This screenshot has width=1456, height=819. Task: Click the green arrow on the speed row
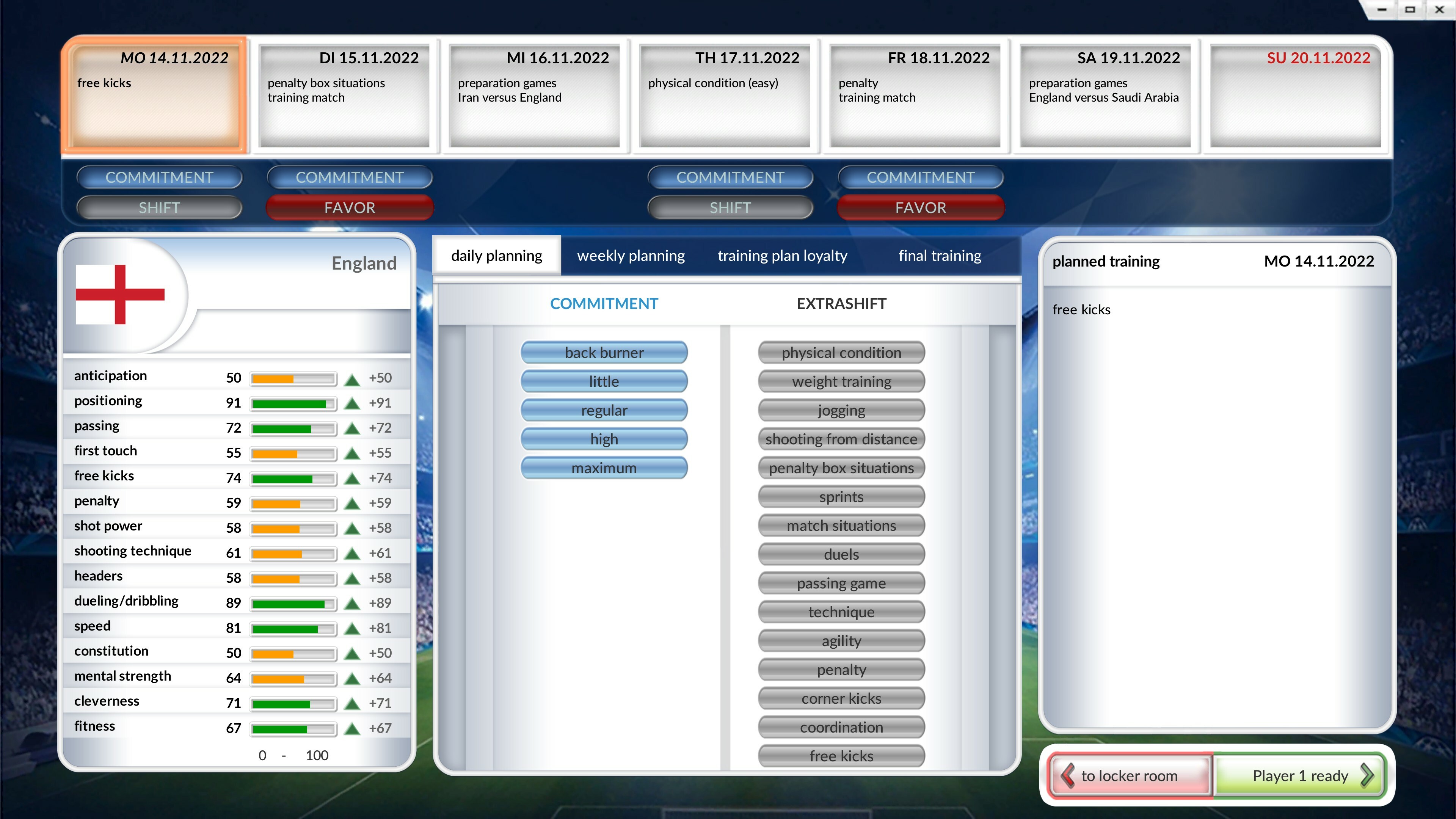(352, 629)
